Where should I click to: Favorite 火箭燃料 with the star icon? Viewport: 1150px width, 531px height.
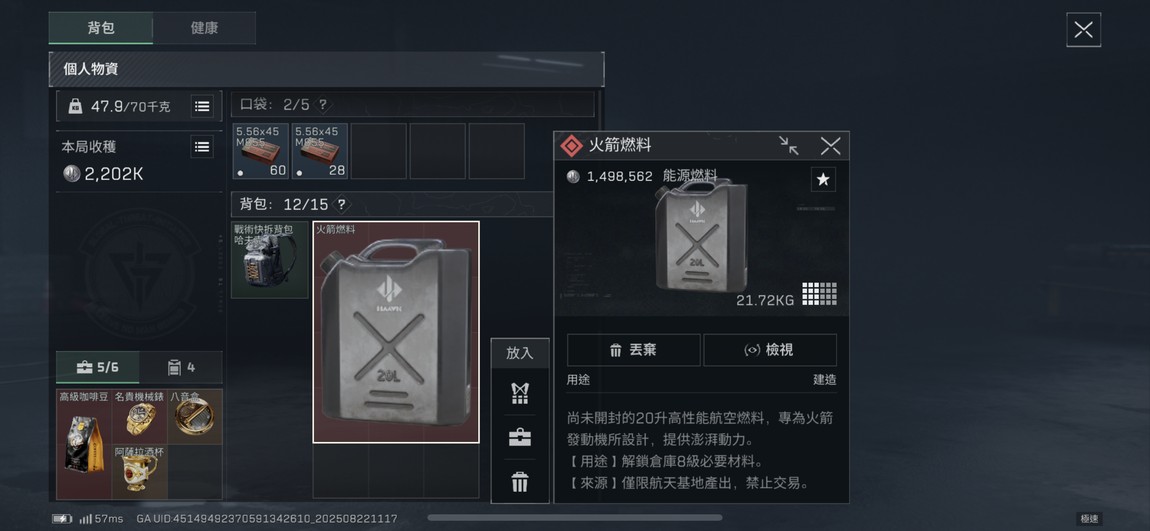823,180
